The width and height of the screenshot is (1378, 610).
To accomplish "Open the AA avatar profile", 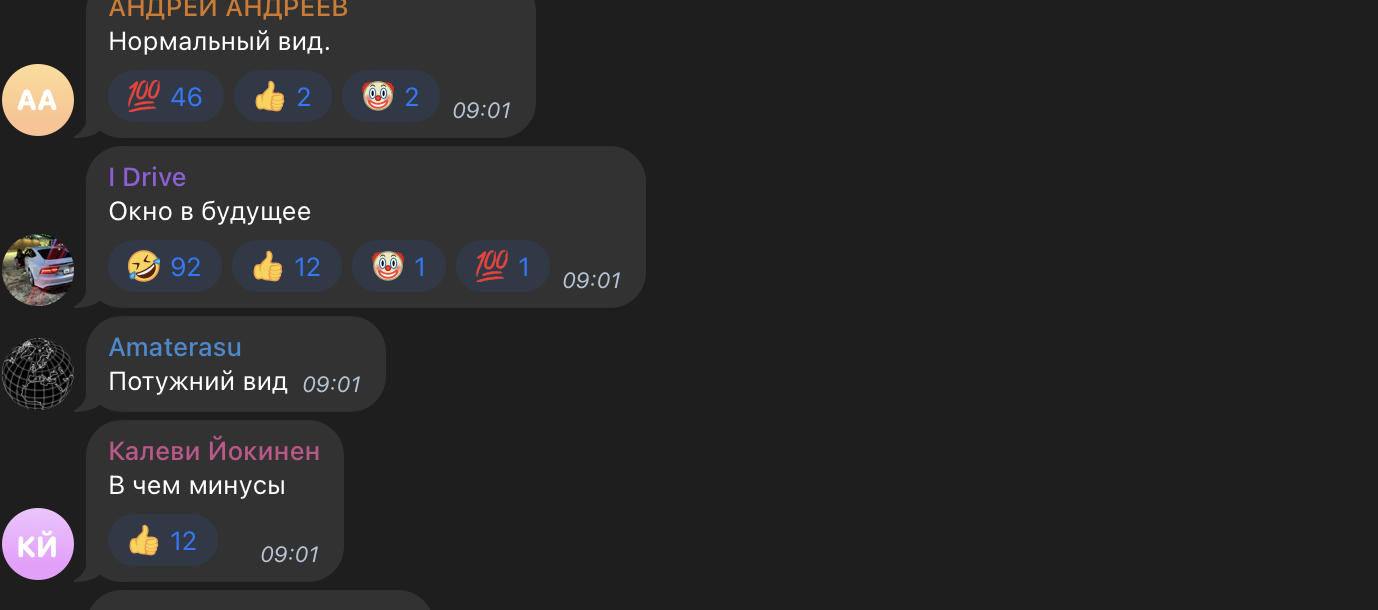I will (38, 100).
